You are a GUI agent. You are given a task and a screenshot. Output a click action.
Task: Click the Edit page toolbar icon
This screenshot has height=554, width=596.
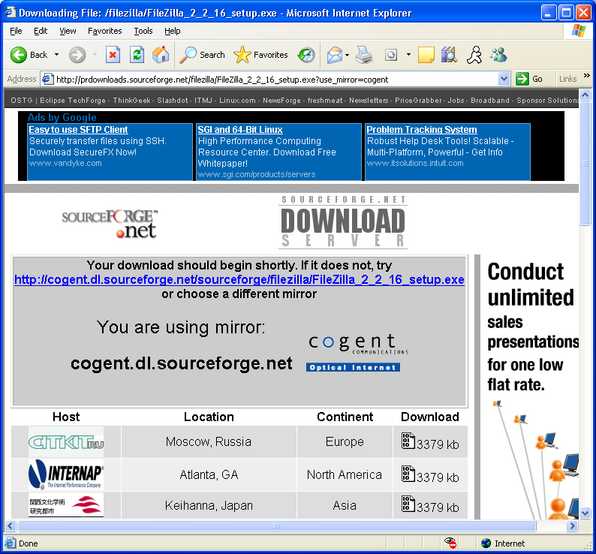click(391, 55)
